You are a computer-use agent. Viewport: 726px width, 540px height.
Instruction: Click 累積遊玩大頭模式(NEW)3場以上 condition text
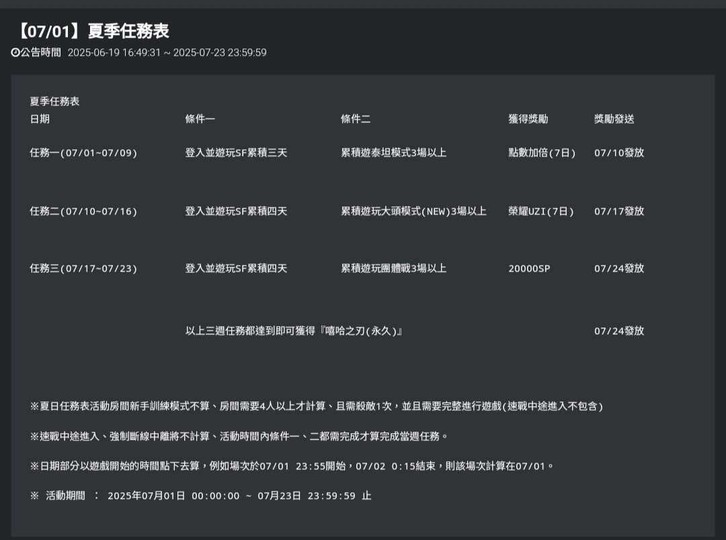(413, 211)
